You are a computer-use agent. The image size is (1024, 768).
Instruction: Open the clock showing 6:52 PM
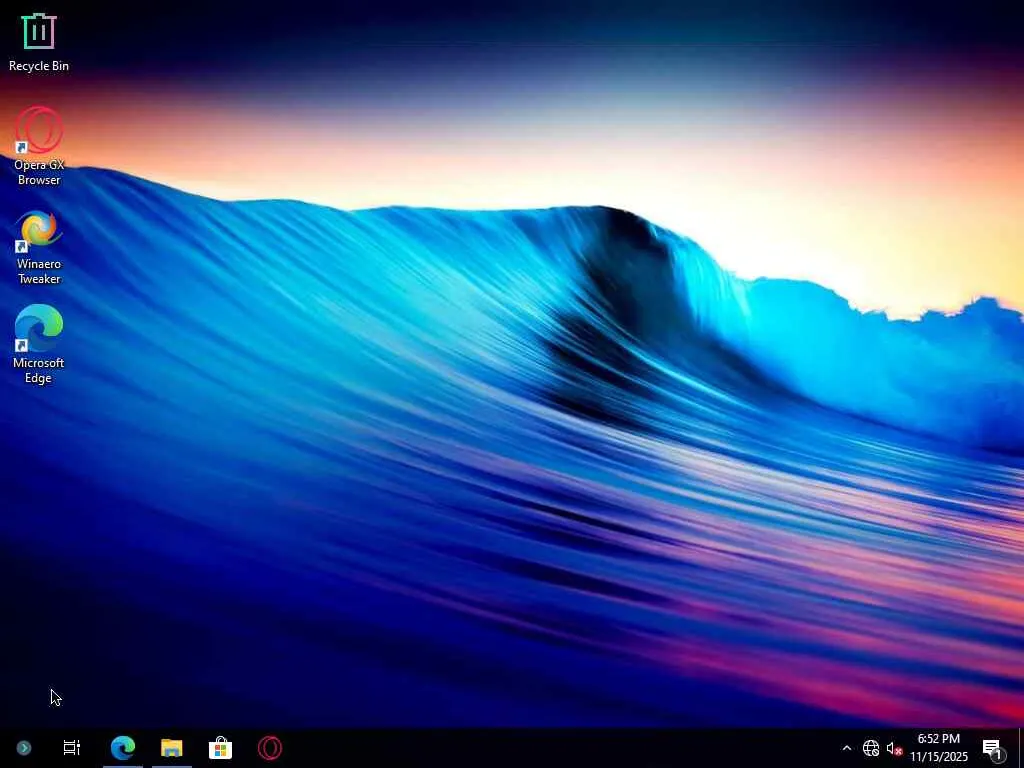click(938, 748)
